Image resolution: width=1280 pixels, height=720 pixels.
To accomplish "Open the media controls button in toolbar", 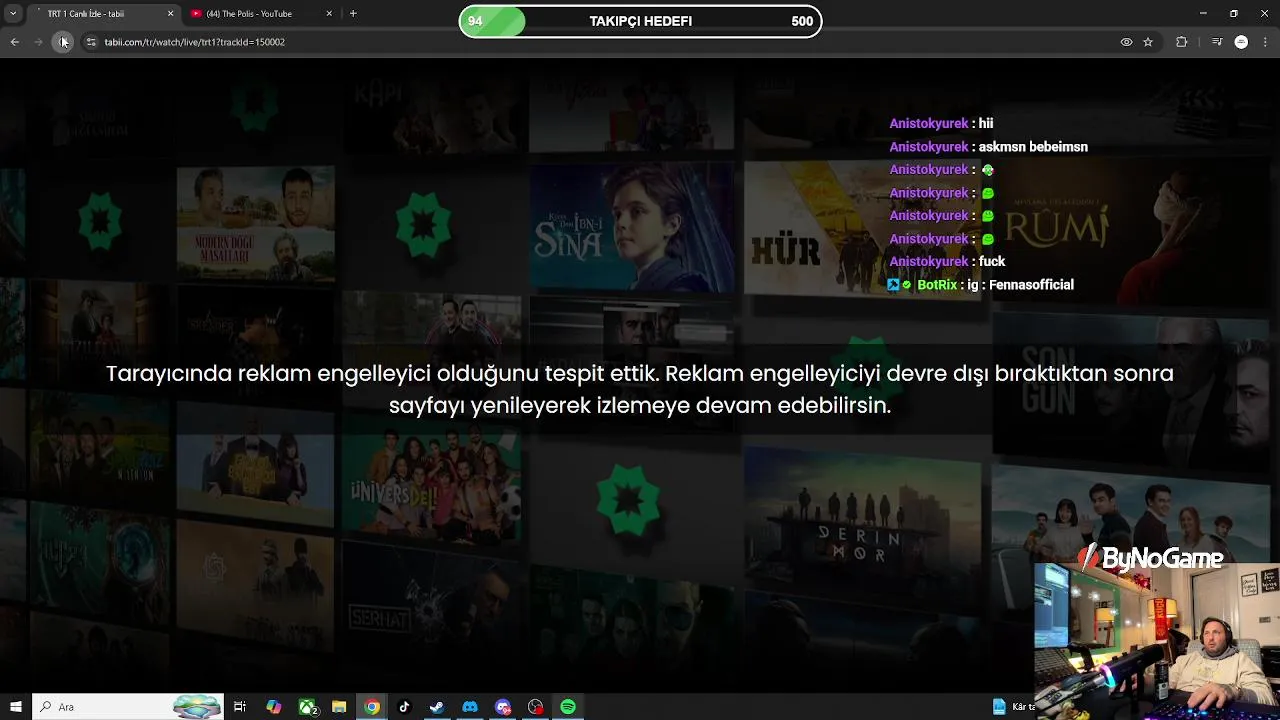I will click(1216, 42).
